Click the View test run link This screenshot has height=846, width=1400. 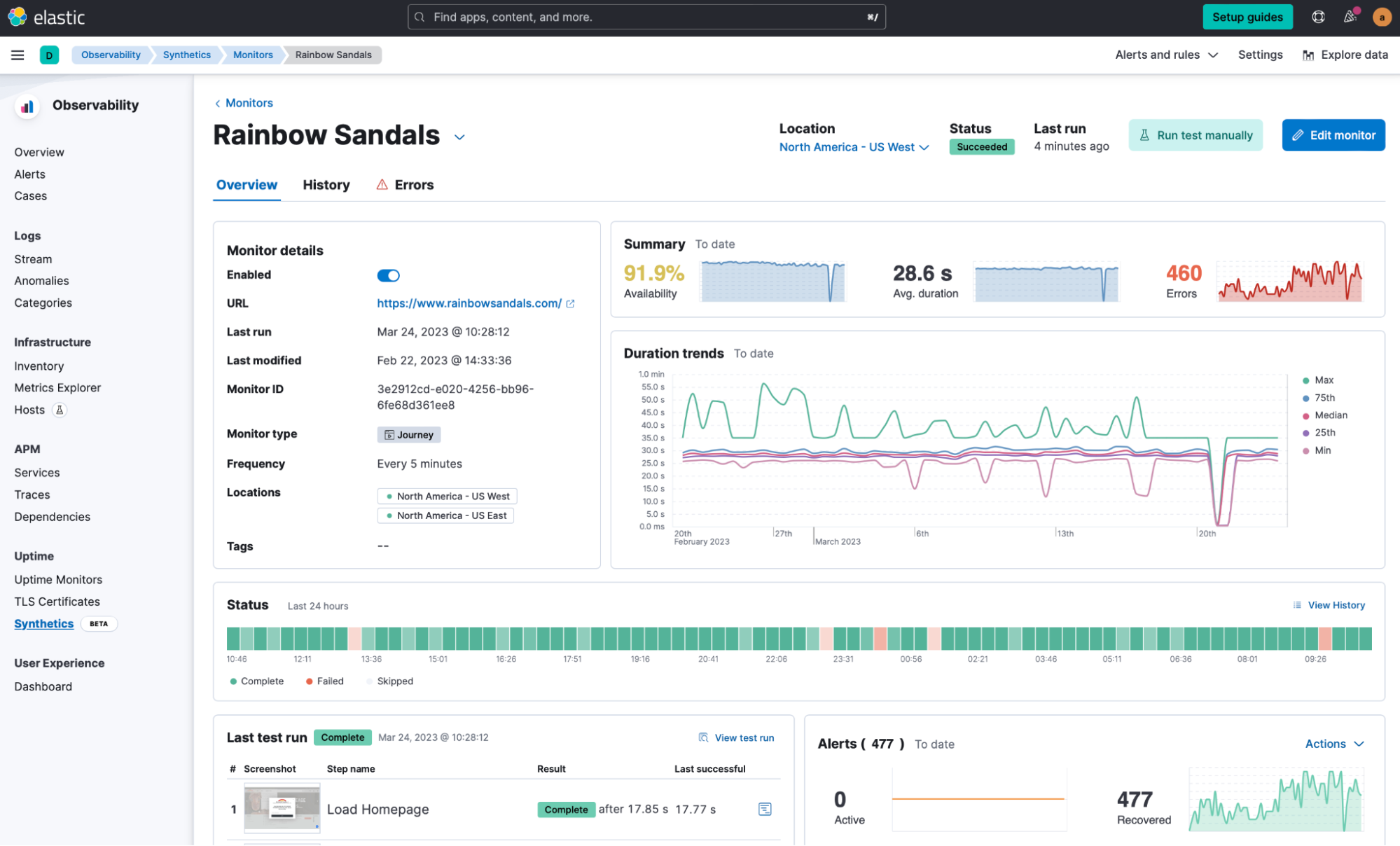click(744, 737)
